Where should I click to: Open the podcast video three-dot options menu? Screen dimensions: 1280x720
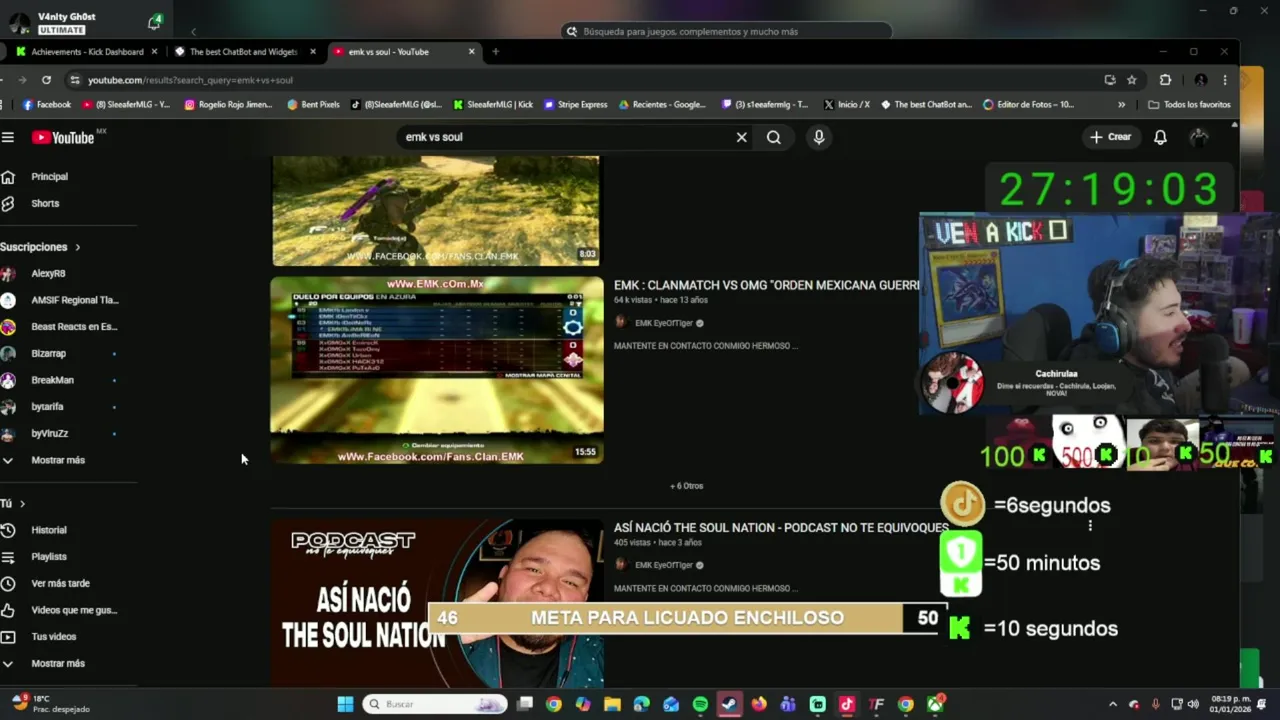pos(1090,526)
